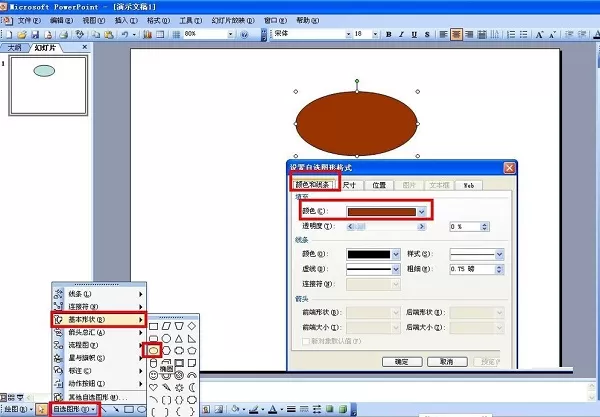Click the Paste clipboard icon
Screen dimensions: 600x417
click(109, 34)
